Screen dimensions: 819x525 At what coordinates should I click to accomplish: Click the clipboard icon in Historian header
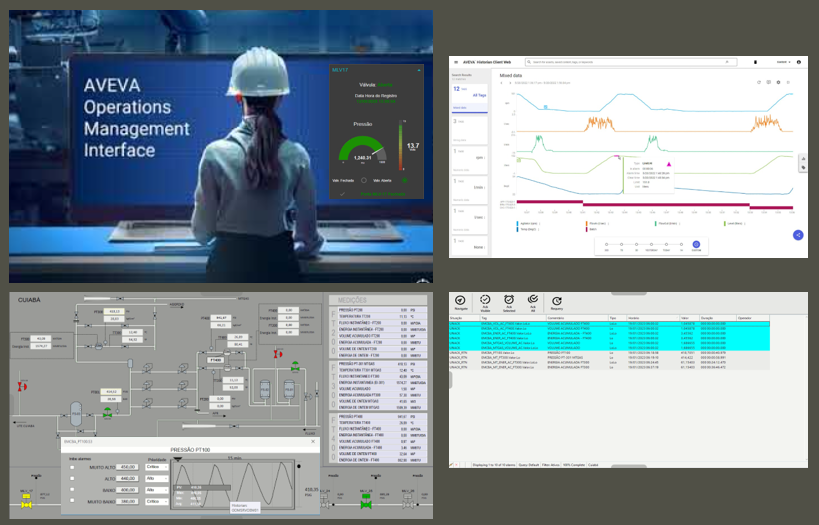coord(755,62)
